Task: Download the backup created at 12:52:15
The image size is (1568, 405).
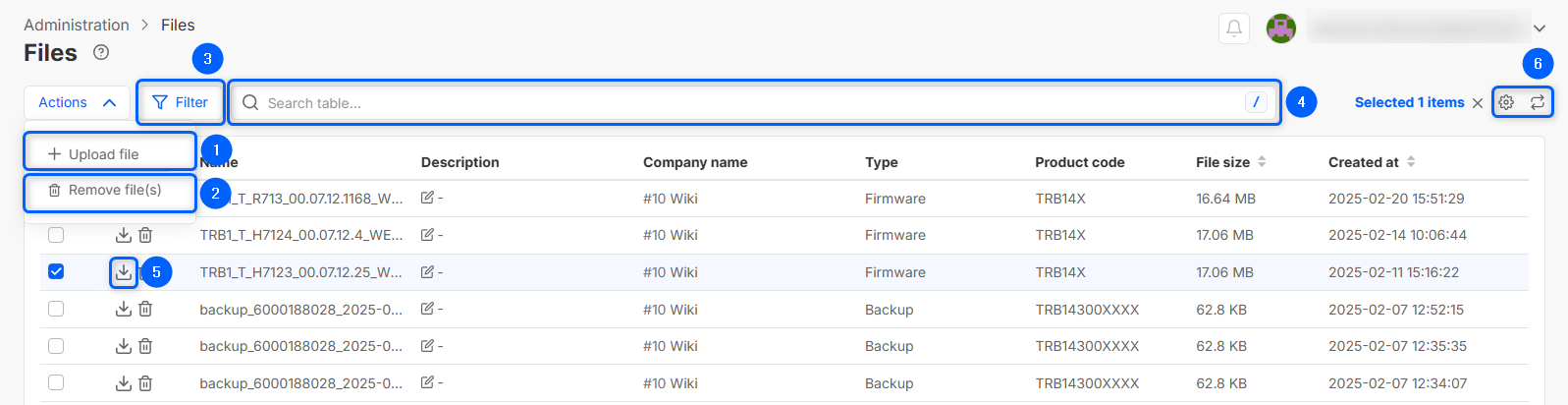Action: pos(124,310)
